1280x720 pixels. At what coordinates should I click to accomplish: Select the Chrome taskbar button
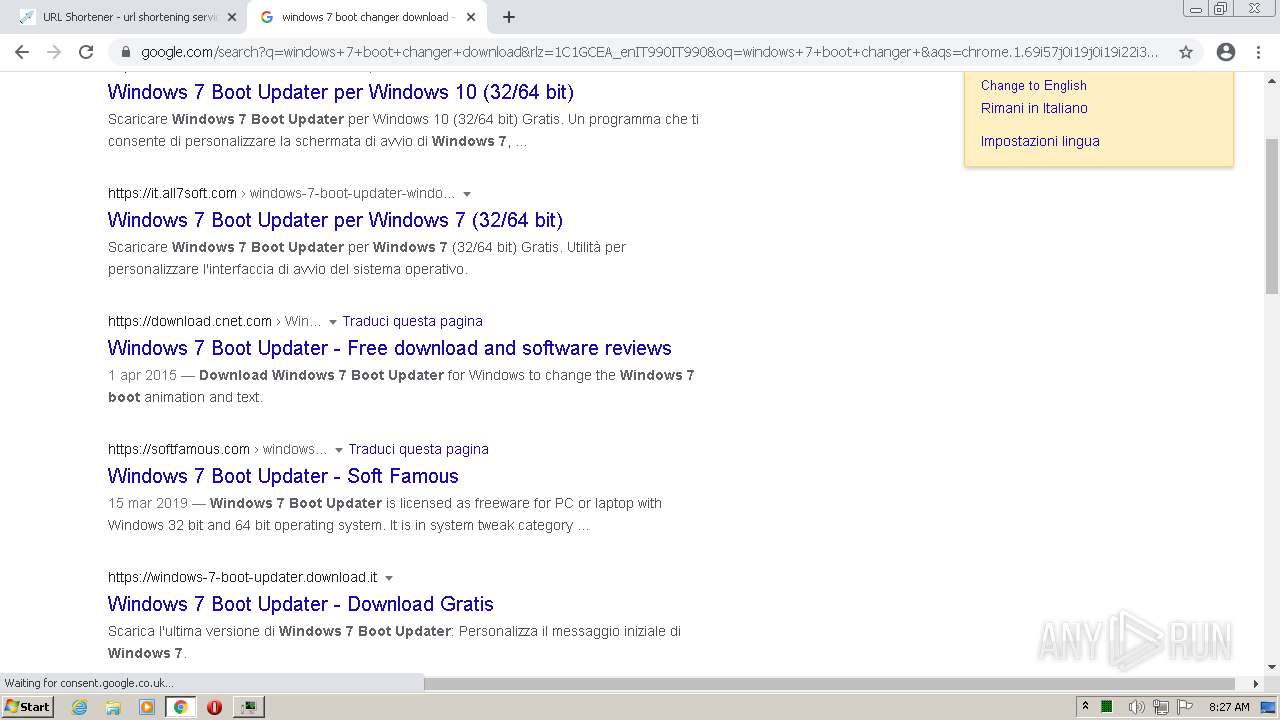pos(181,707)
